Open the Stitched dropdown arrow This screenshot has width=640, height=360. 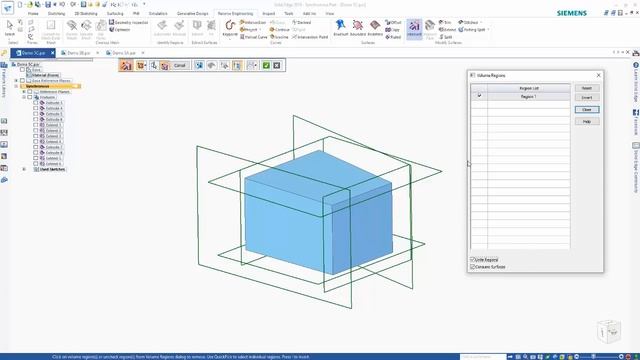[x=481, y=22]
